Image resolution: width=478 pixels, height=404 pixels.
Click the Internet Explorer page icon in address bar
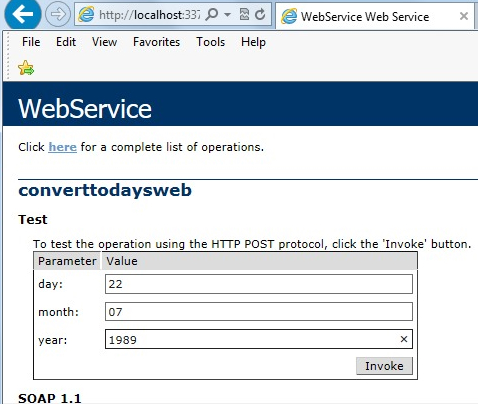tap(86, 15)
